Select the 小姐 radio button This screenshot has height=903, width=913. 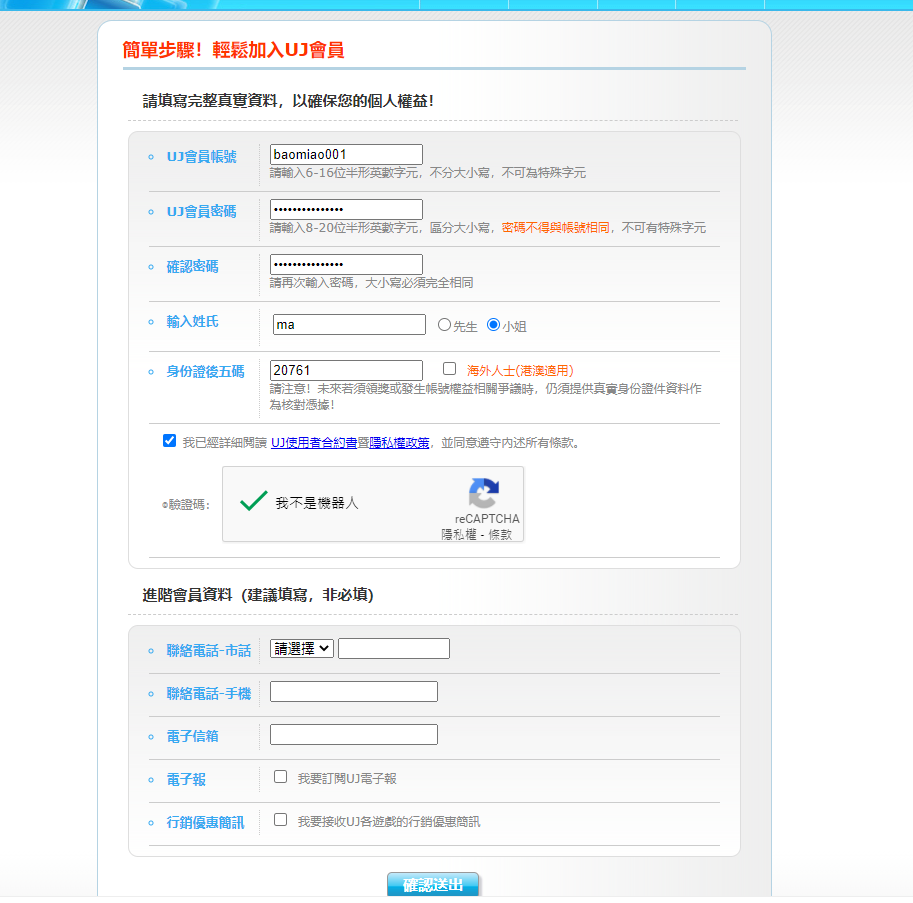493,325
